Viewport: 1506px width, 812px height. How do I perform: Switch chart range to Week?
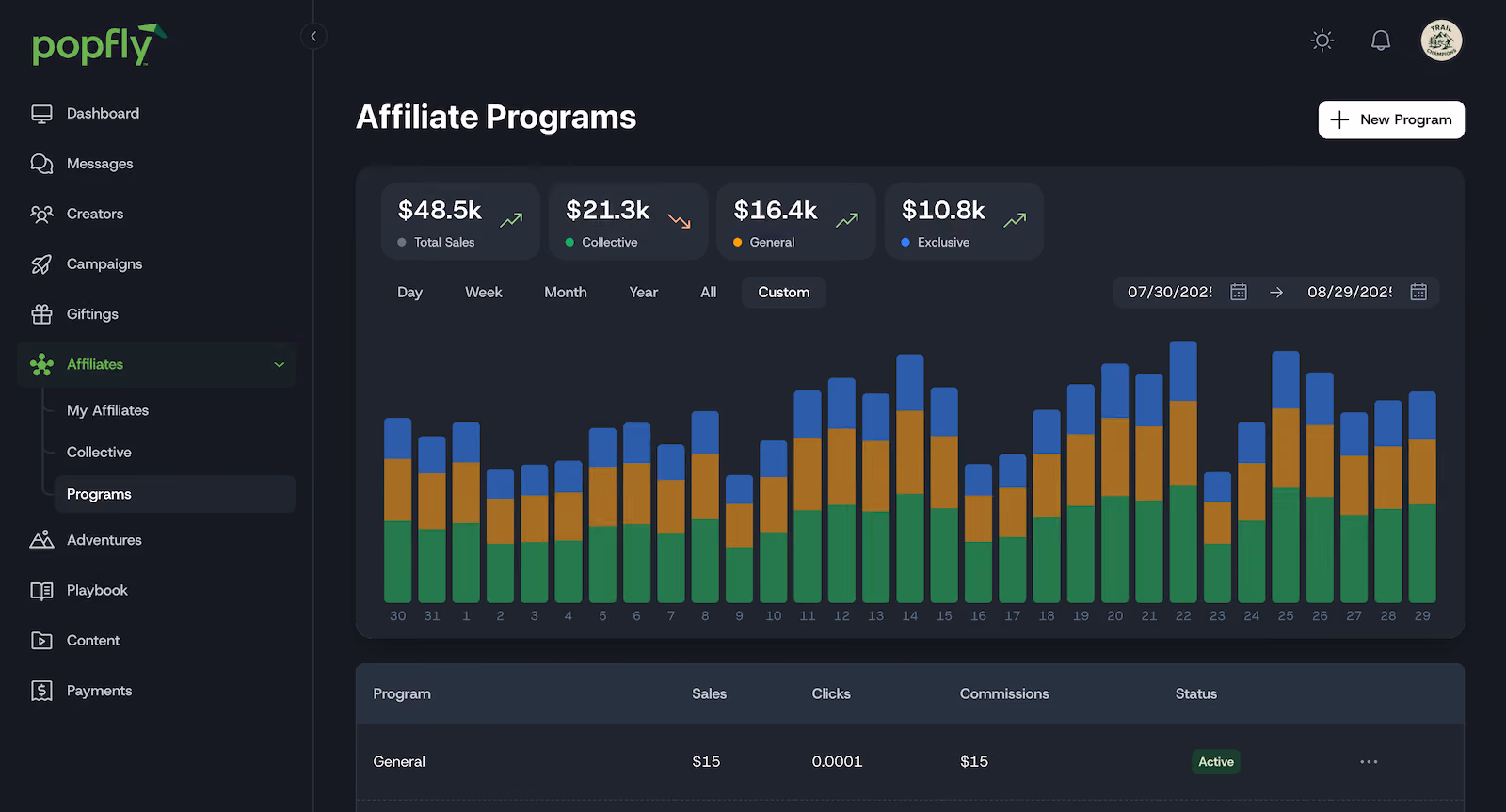coord(483,292)
